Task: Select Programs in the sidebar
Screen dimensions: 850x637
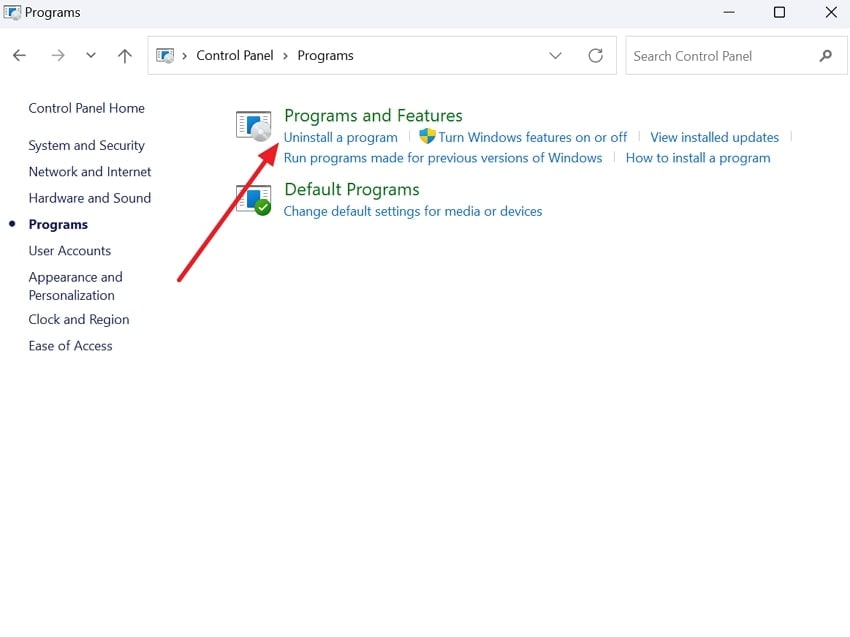Action: [x=58, y=224]
